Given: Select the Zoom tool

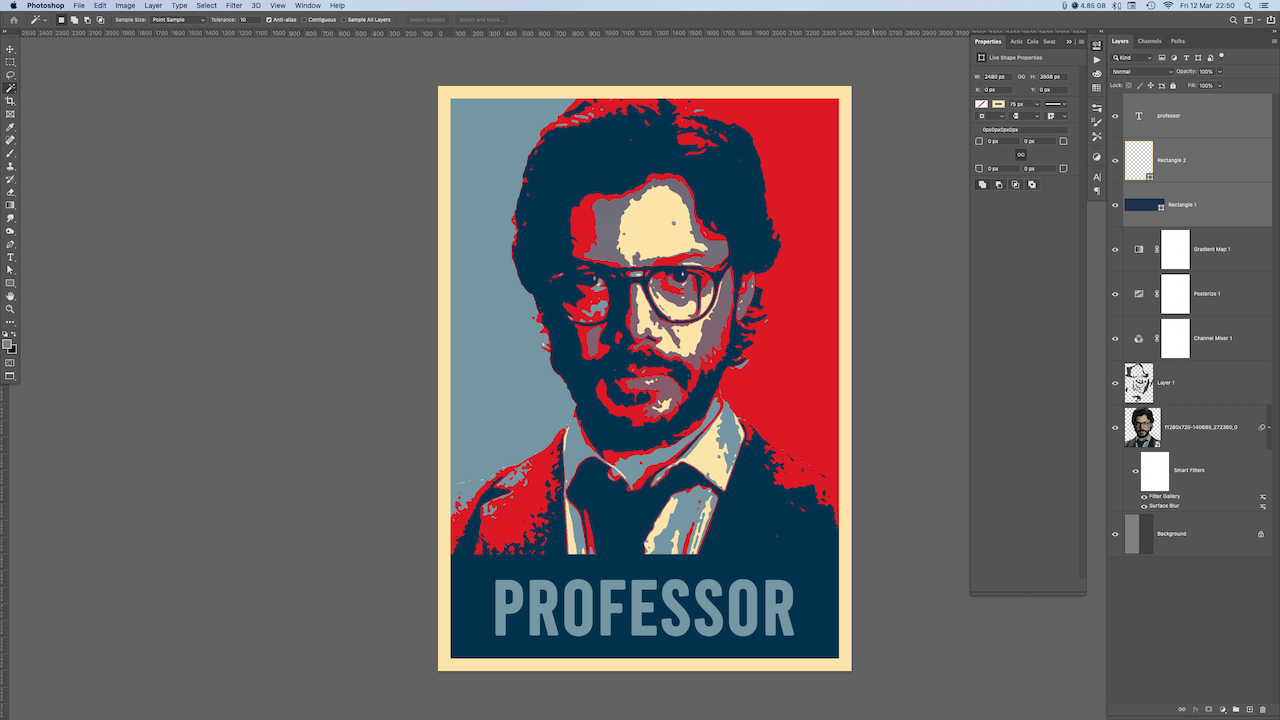Looking at the screenshot, I should click(x=10, y=309).
